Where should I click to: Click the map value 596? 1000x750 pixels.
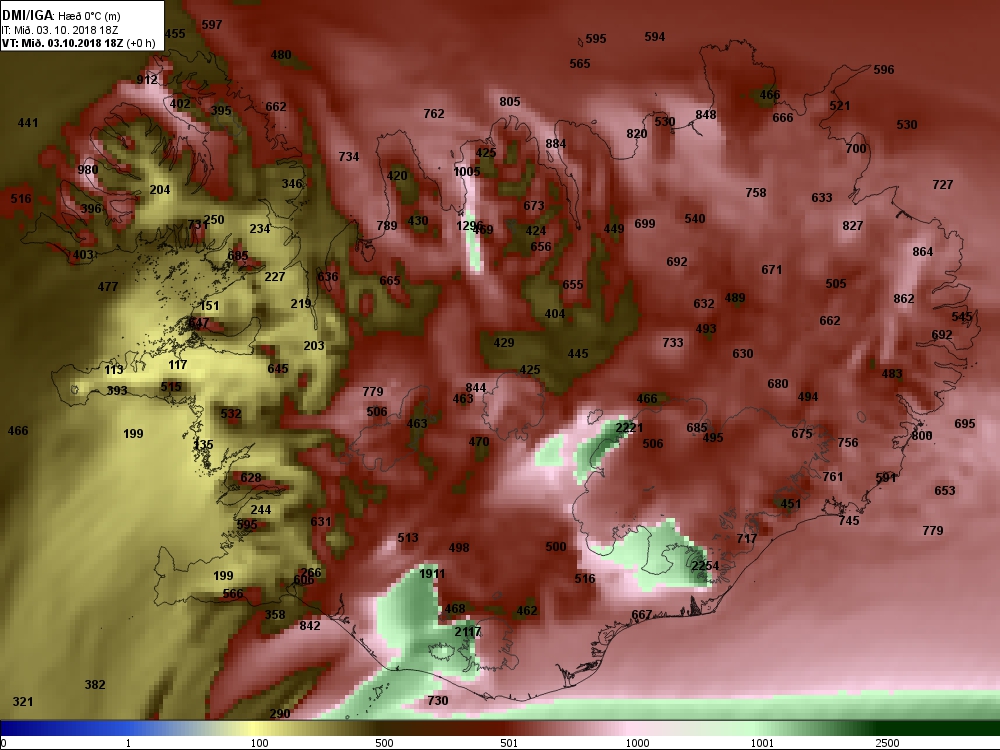pos(883,70)
